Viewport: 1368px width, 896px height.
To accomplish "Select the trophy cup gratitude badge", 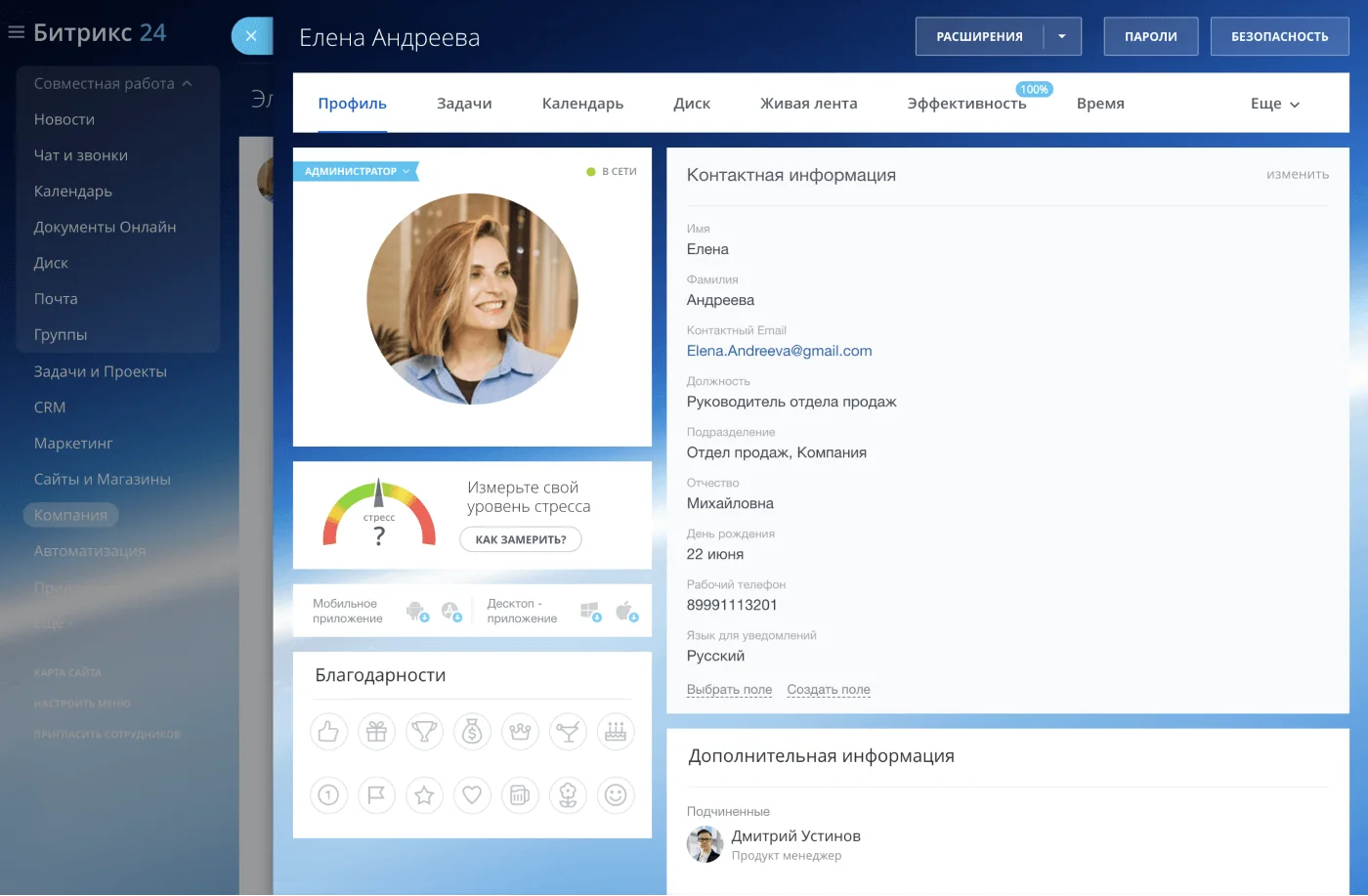I will [x=424, y=732].
